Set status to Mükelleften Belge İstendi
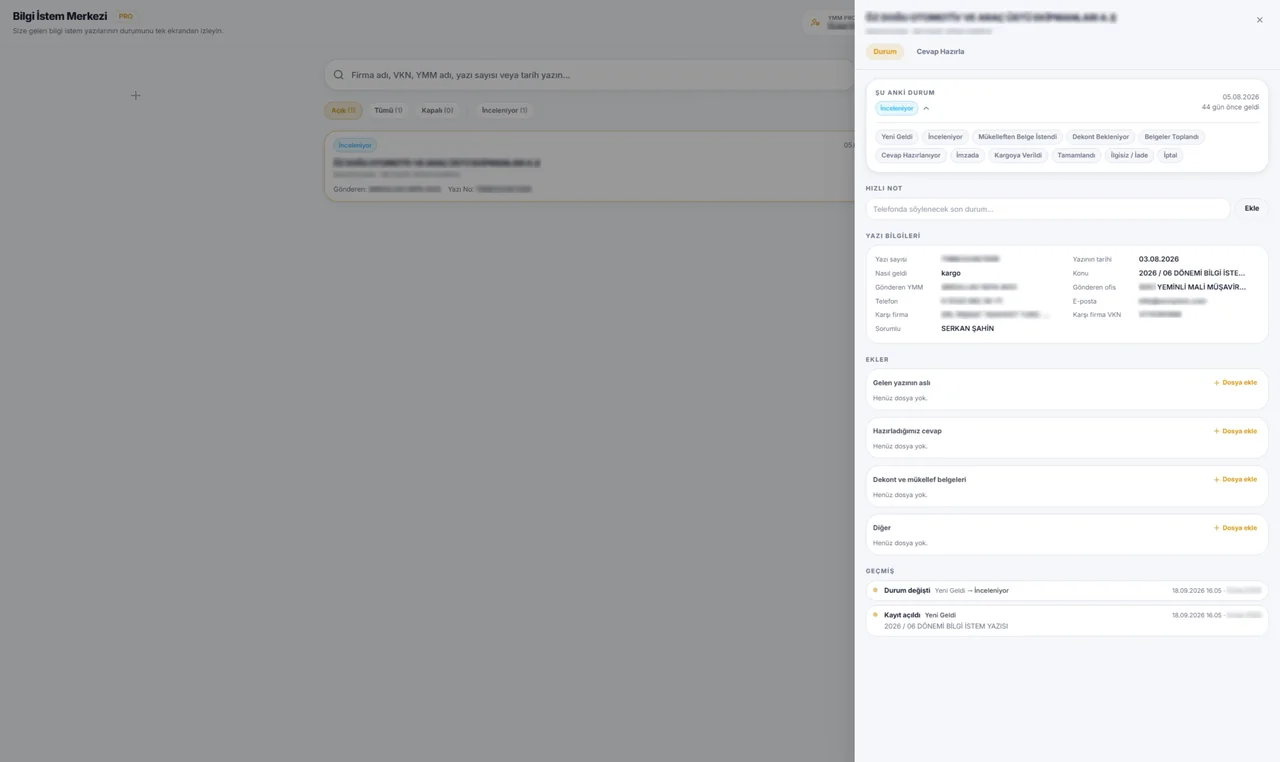 1017,137
